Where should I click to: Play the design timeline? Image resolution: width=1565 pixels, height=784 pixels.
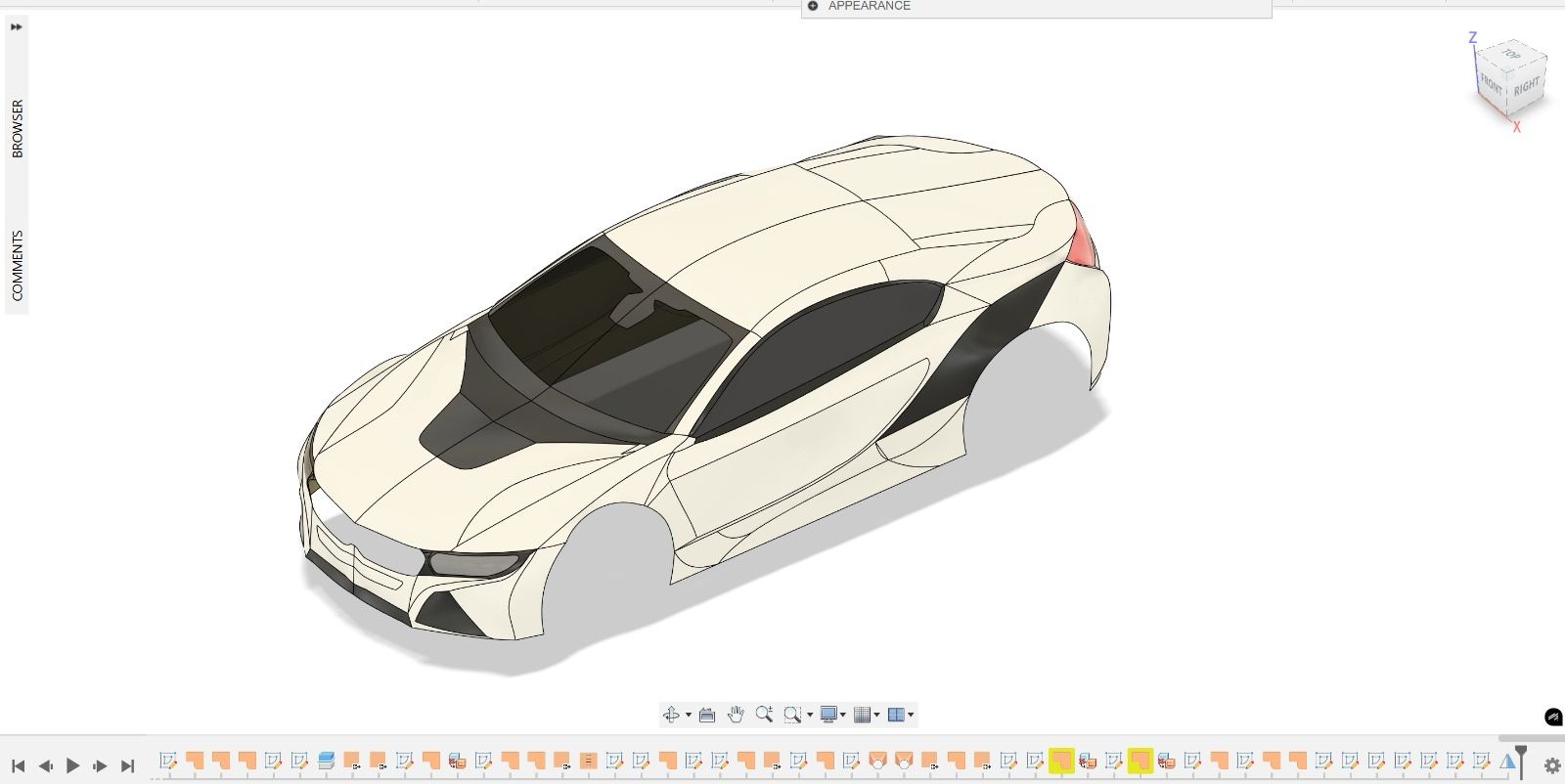72,765
